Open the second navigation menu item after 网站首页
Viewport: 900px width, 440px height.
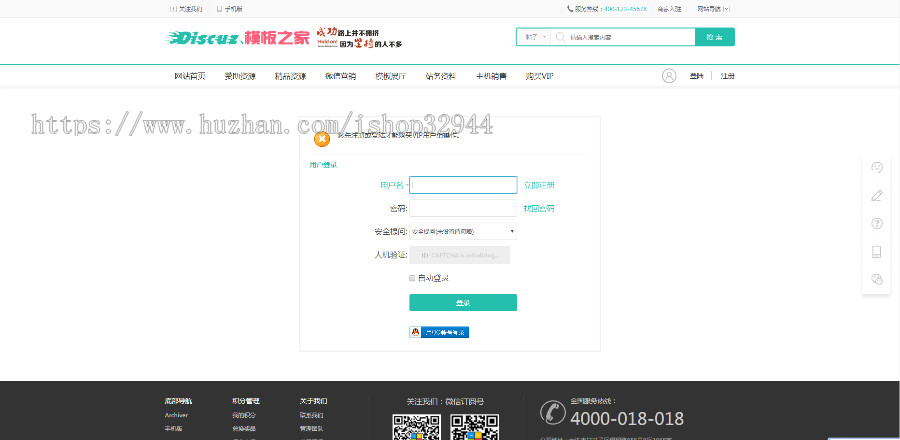(240, 76)
